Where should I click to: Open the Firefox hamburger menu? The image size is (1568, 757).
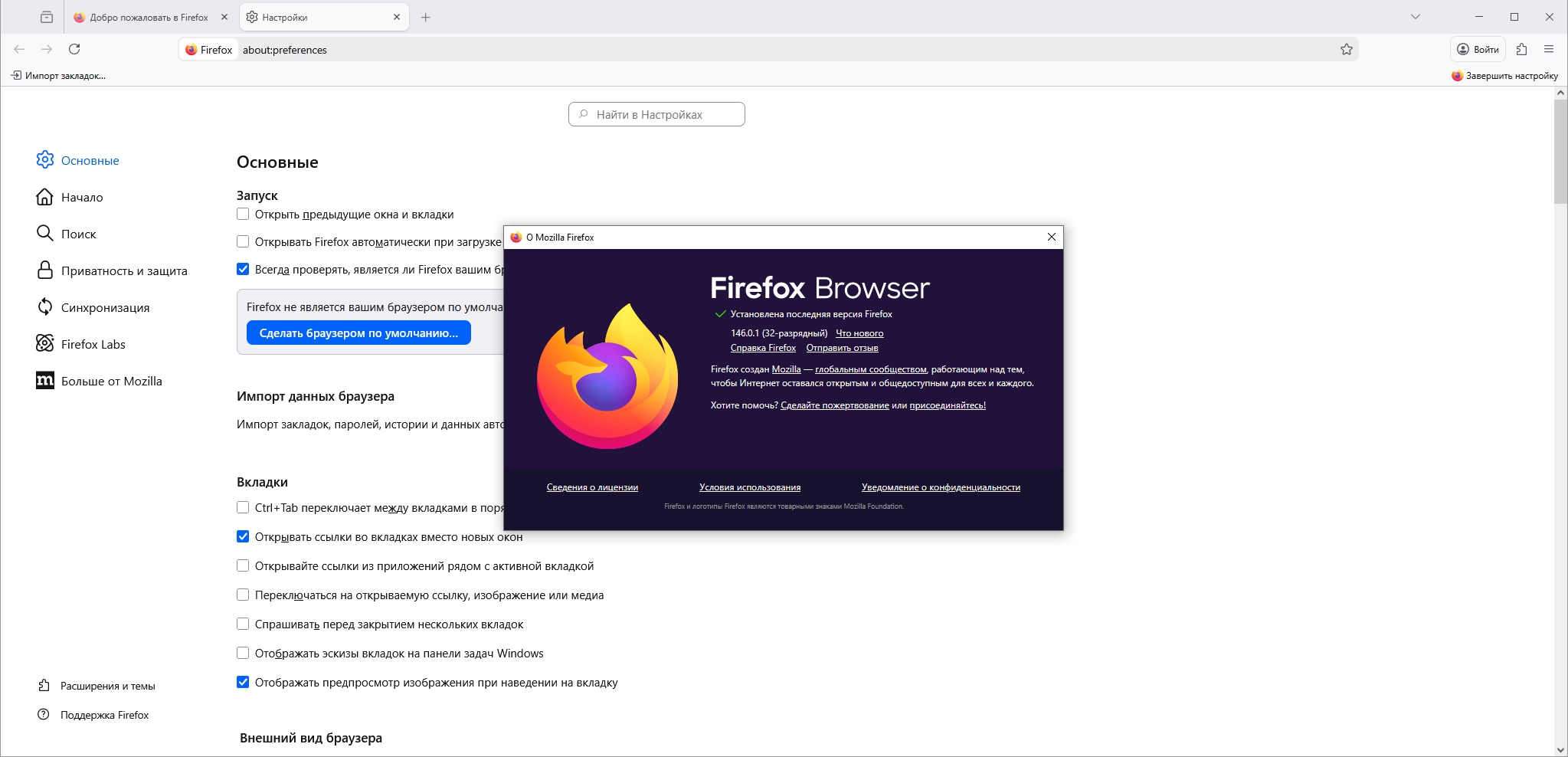[1549, 49]
